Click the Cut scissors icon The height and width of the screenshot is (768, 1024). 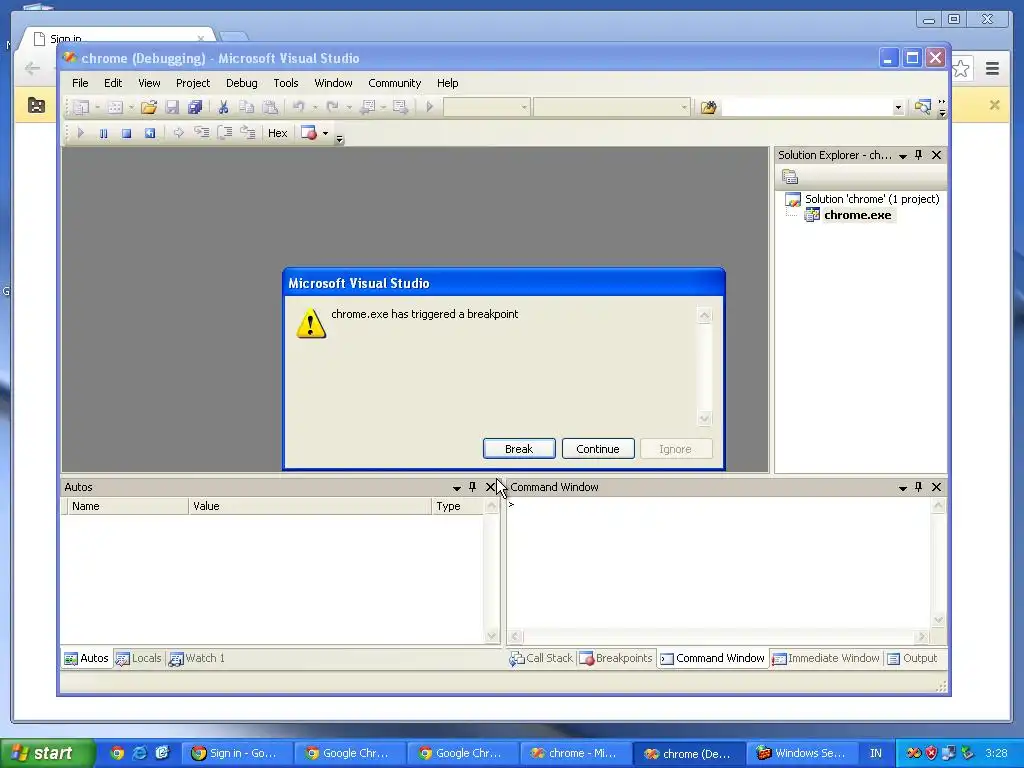[223, 107]
